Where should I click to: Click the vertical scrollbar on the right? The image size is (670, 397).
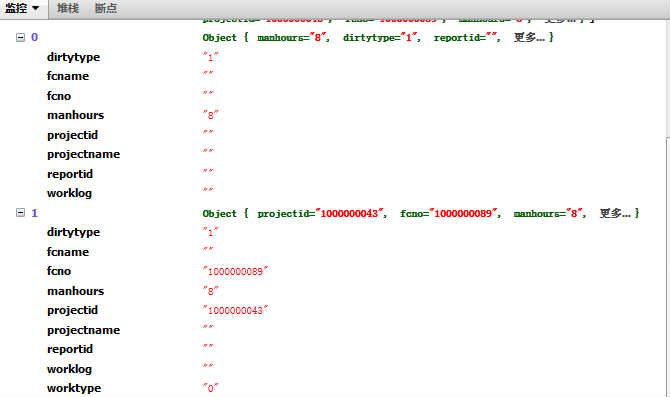coord(667,265)
